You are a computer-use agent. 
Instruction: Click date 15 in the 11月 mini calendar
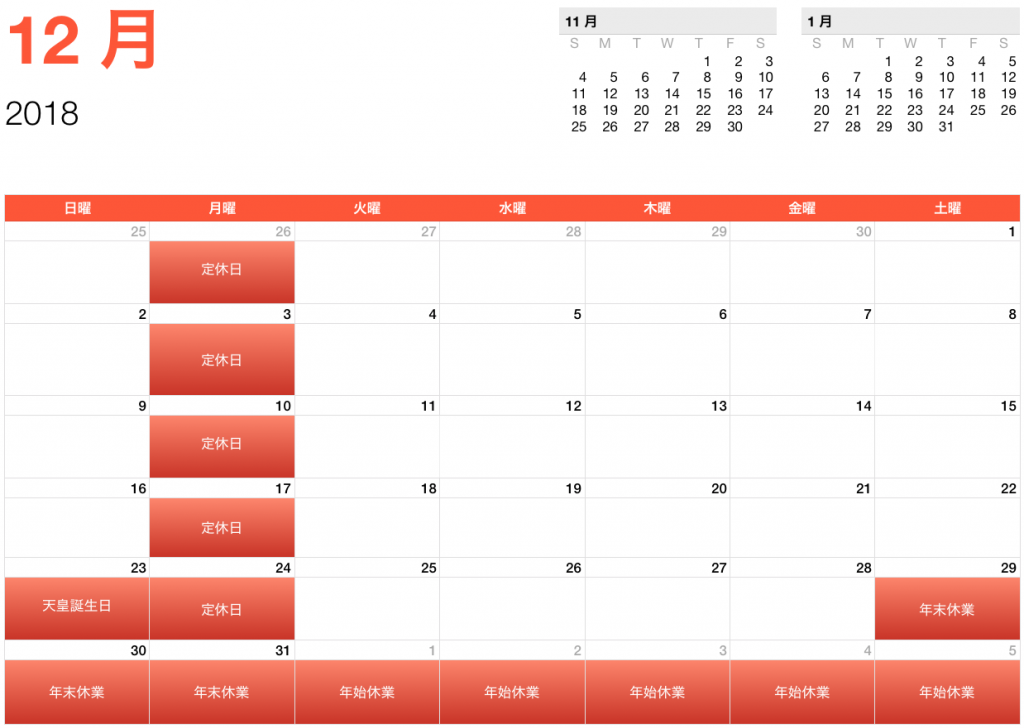pos(703,94)
